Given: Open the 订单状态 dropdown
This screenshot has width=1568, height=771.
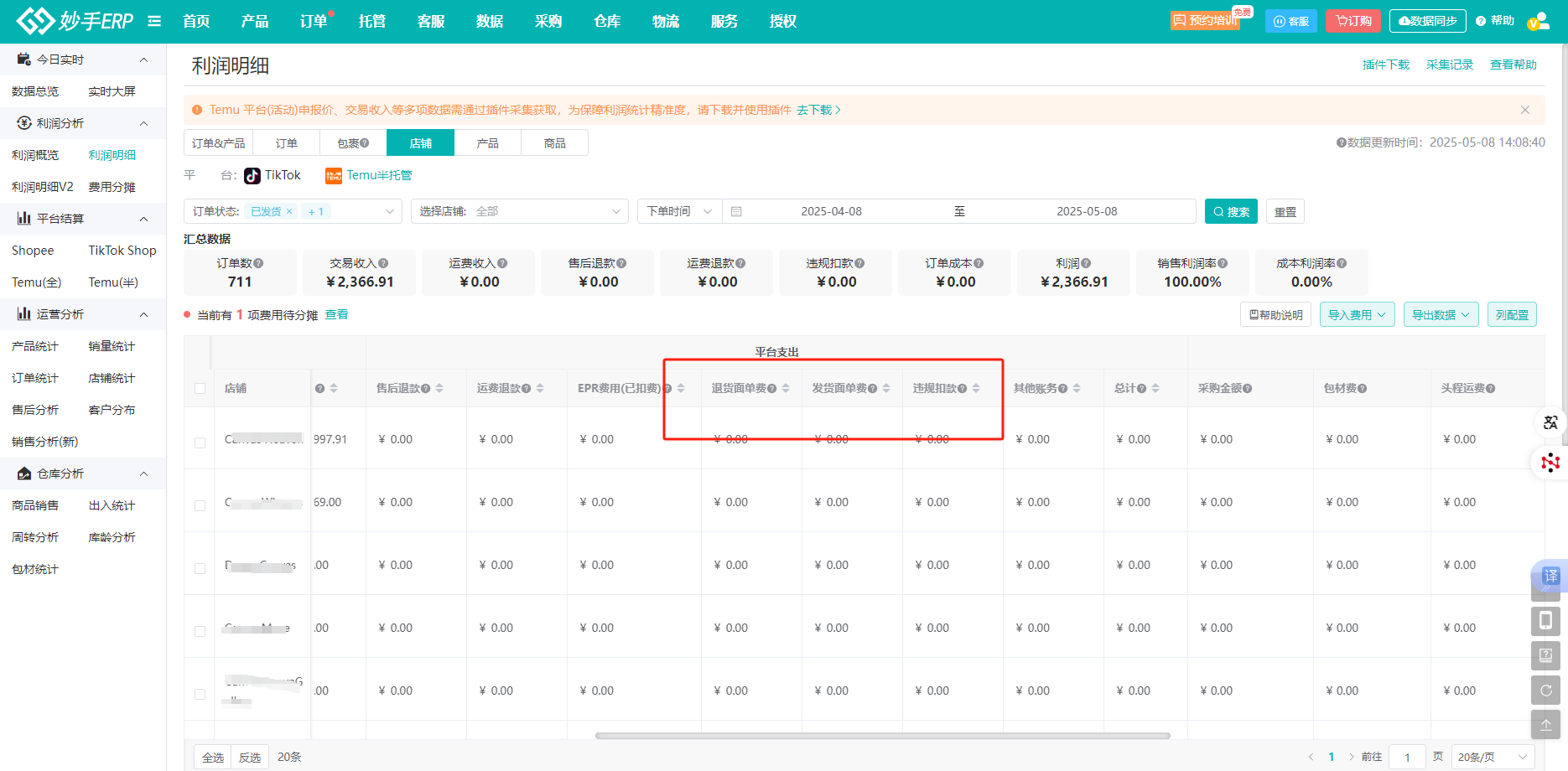Looking at the screenshot, I should (293, 211).
